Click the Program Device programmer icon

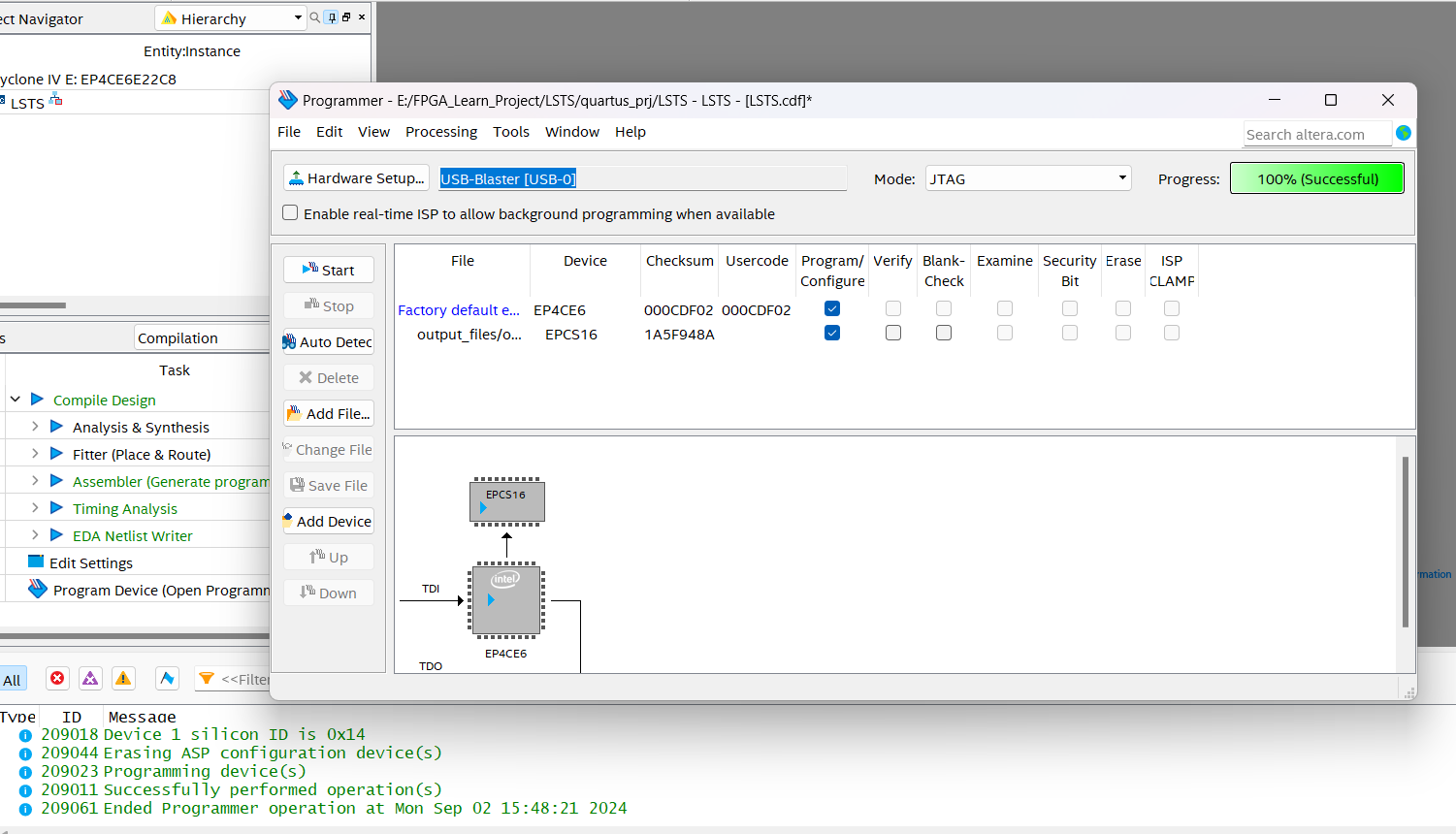pyautogui.click(x=38, y=588)
